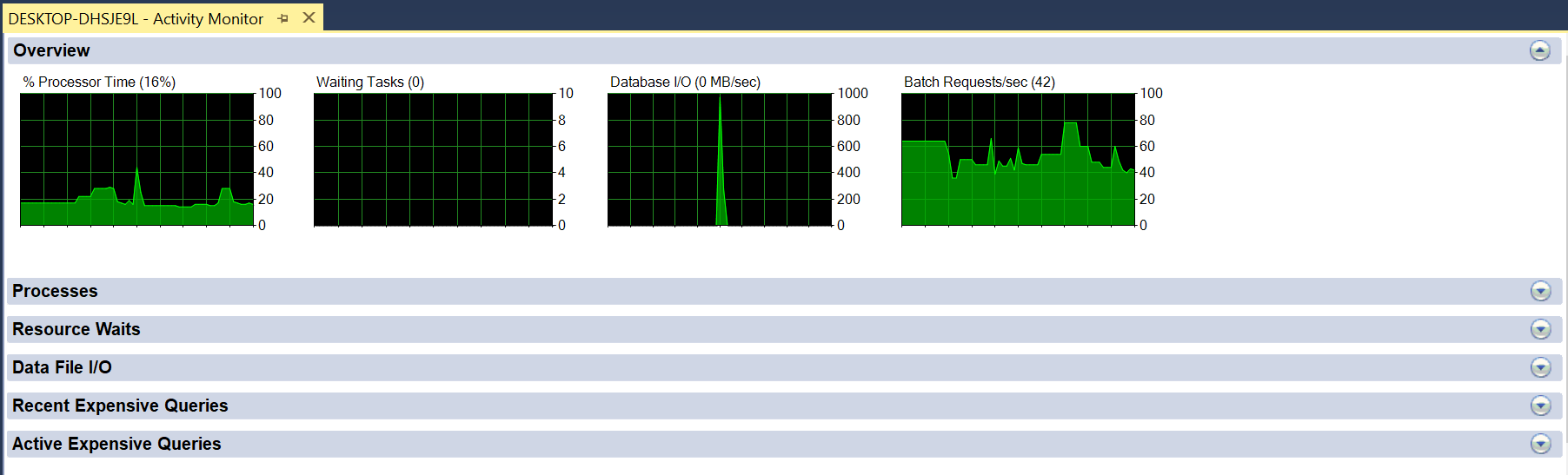Click the Active Expensive Queries title text

point(116,444)
